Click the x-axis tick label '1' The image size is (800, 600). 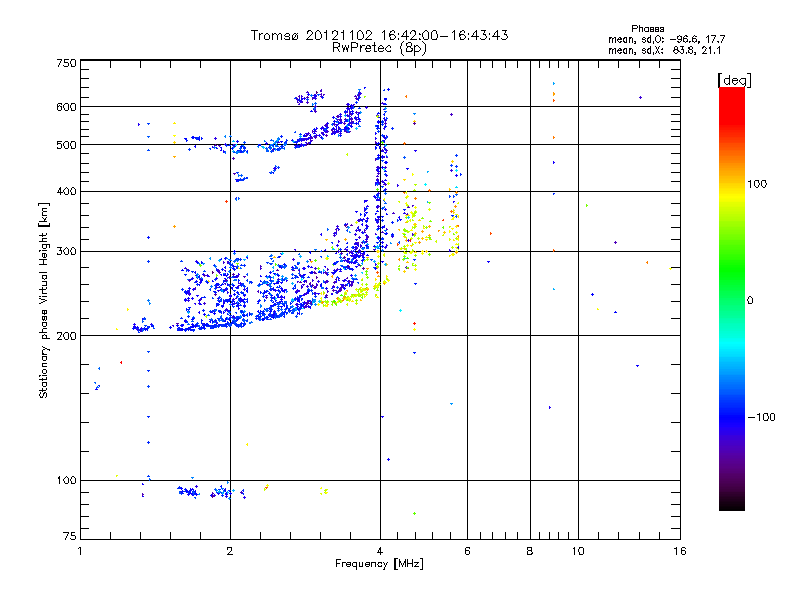[80, 551]
